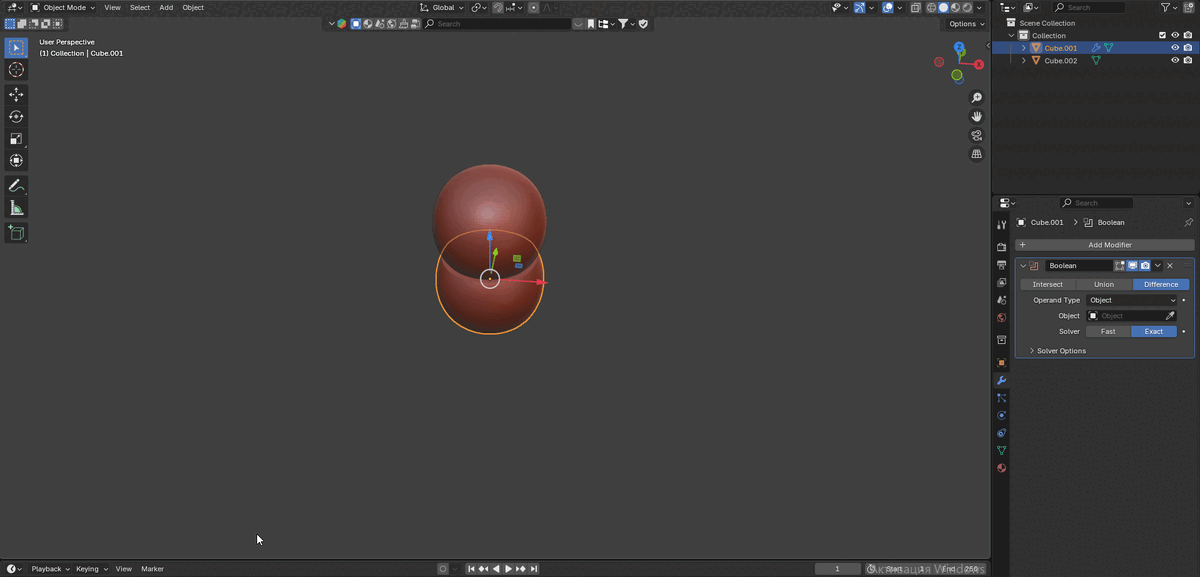The width and height of the screenshot is (1200, 577).
Task: Open the Object Data mesh properties tab
Action: coord(1001,451)
